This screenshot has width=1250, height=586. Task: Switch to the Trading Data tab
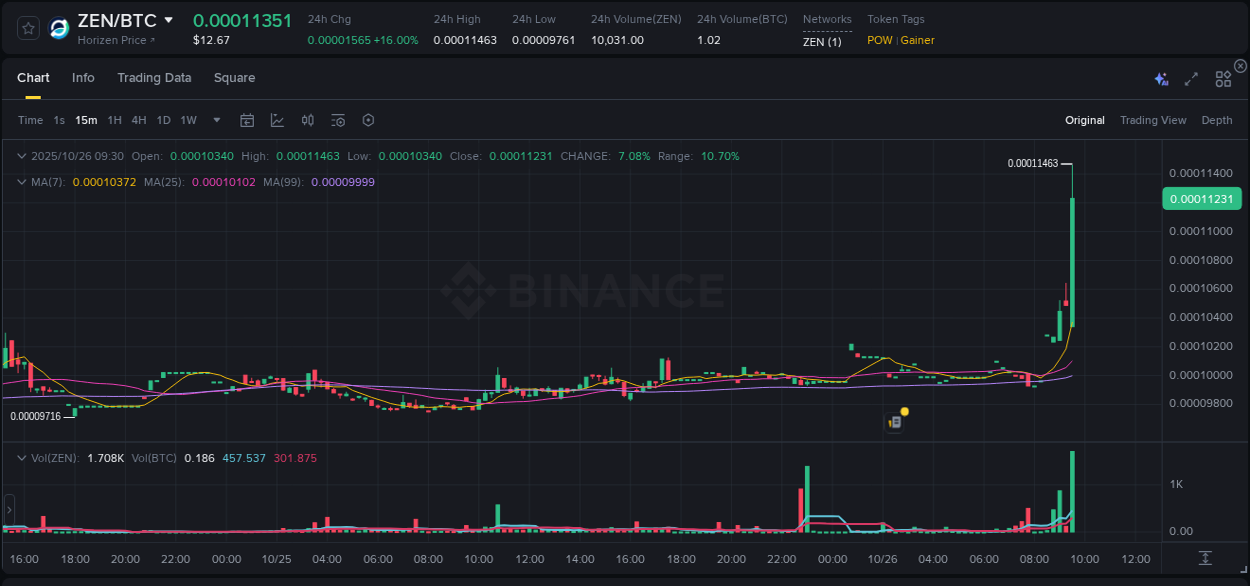point(154,77)
